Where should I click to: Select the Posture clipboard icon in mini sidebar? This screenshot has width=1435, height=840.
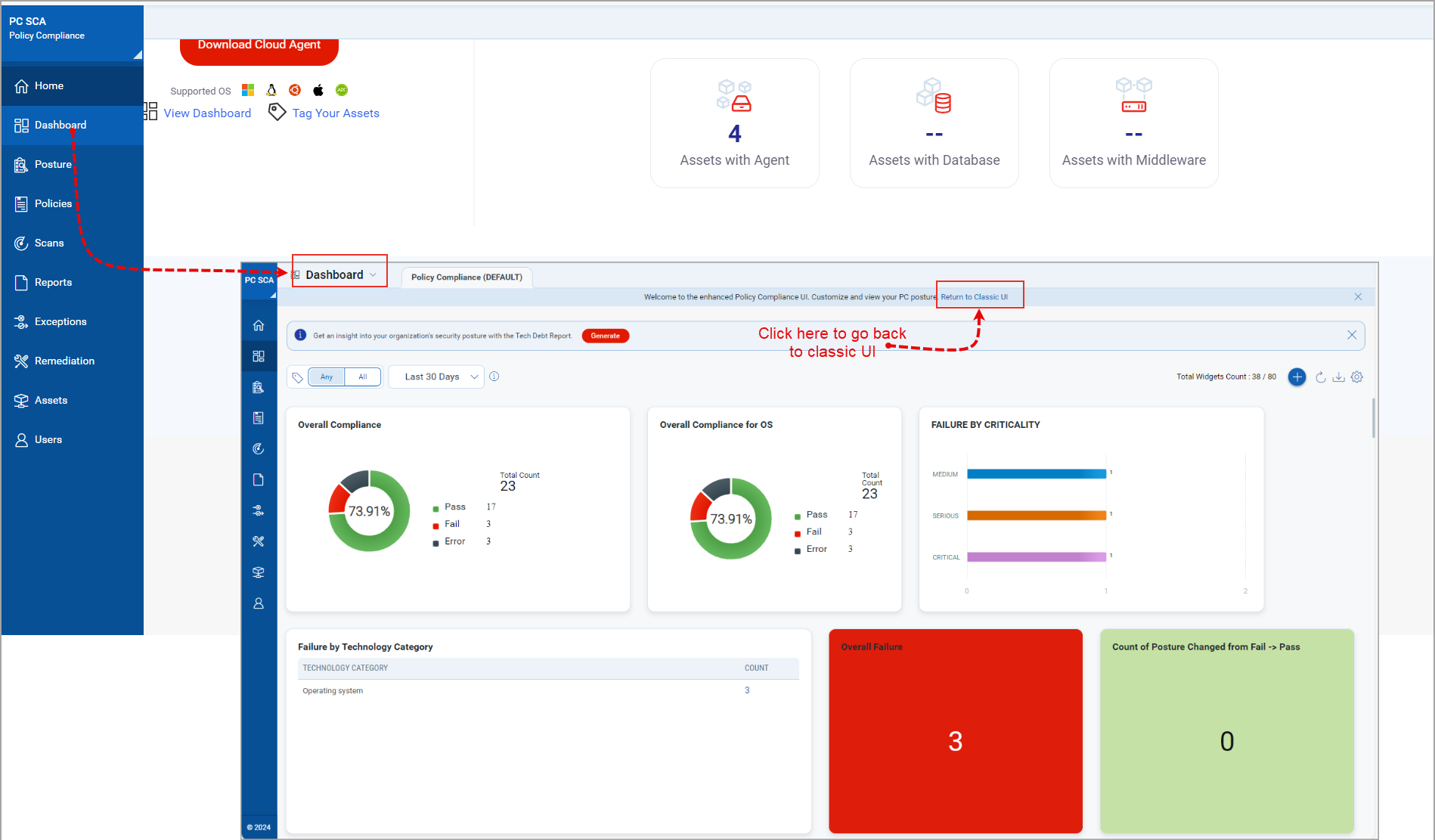point(259,387)
